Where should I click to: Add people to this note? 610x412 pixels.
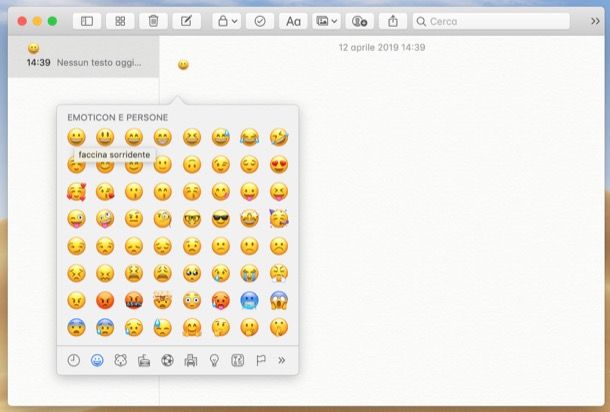[x=359, y=21]
